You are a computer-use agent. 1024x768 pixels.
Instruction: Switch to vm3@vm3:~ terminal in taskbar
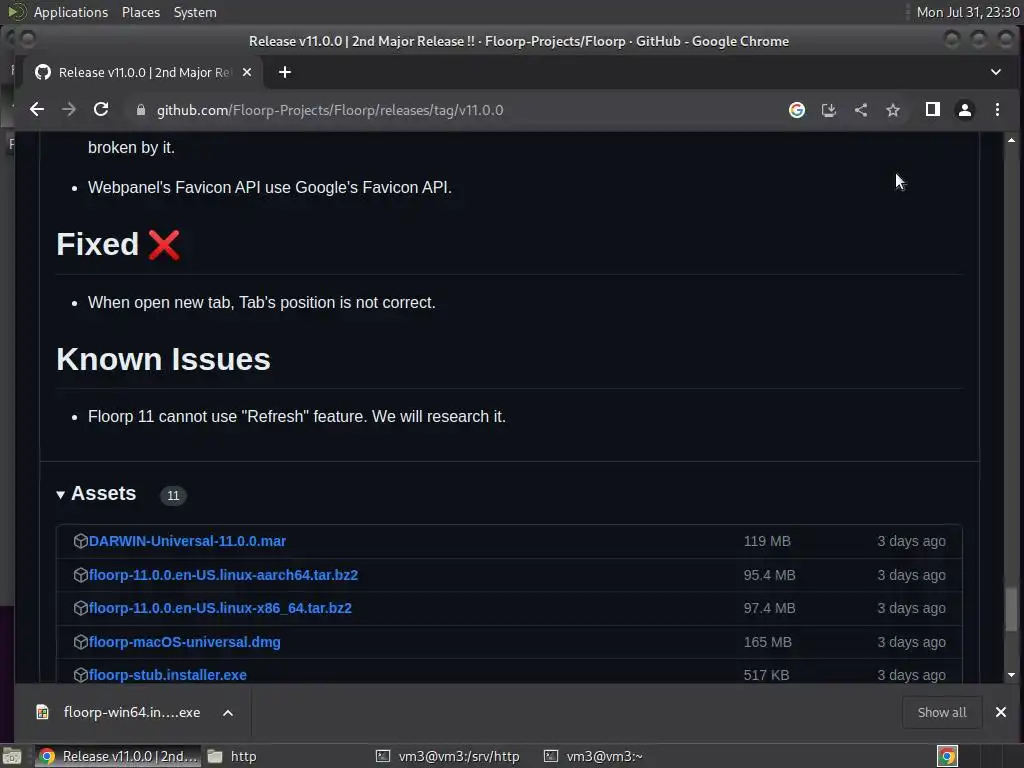[x=594, y=756]
